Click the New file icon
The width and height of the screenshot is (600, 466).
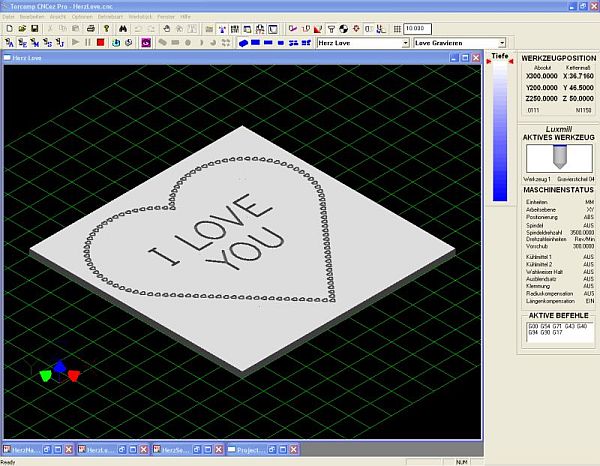click(x=8, y=29)
